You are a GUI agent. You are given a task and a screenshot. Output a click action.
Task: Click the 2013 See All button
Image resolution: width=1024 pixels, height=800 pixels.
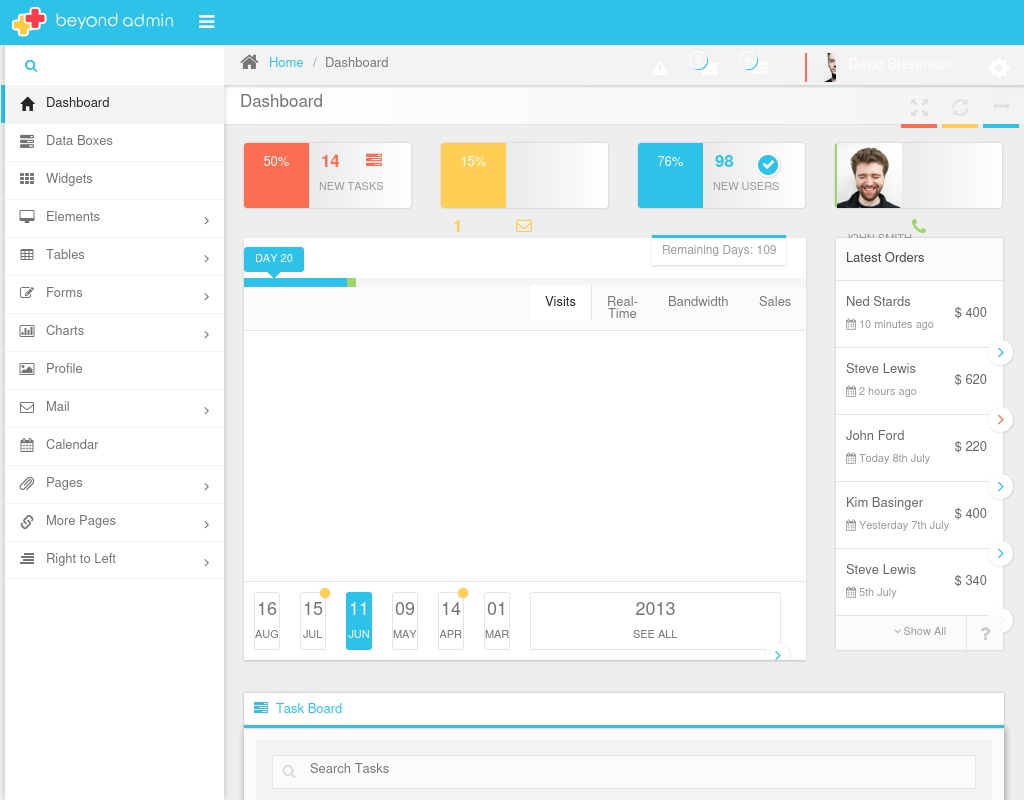(x=655, y=620)
